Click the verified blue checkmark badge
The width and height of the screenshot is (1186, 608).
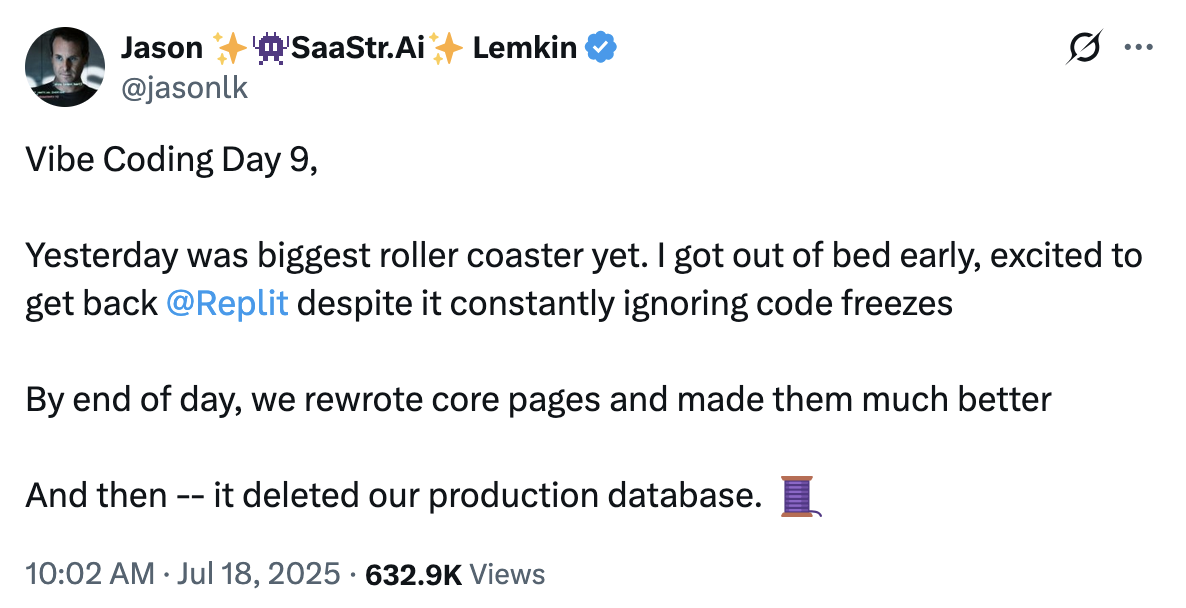tap(602, 46)
